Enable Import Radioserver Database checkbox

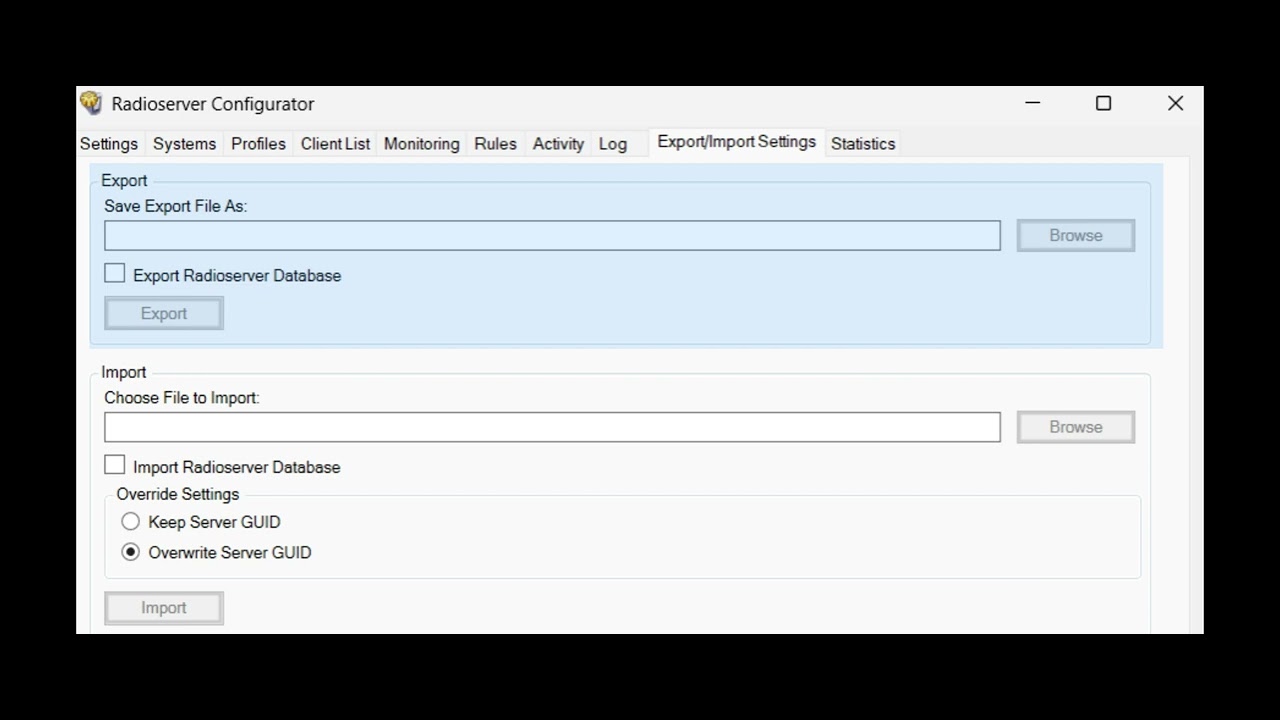115,465
